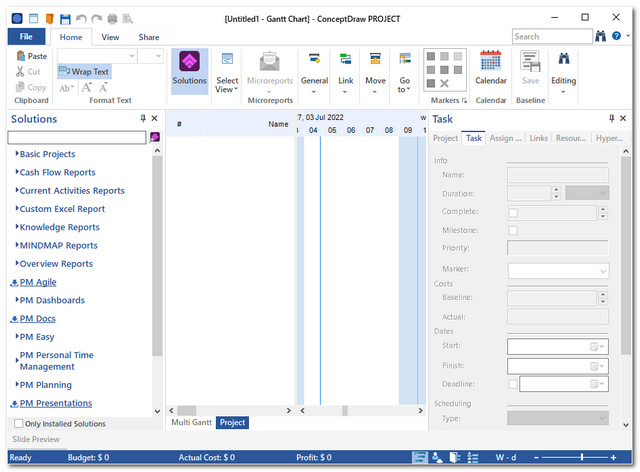Click the Paste clipboard icon
This screenshot has height=472, width=640.
point(30,56)
